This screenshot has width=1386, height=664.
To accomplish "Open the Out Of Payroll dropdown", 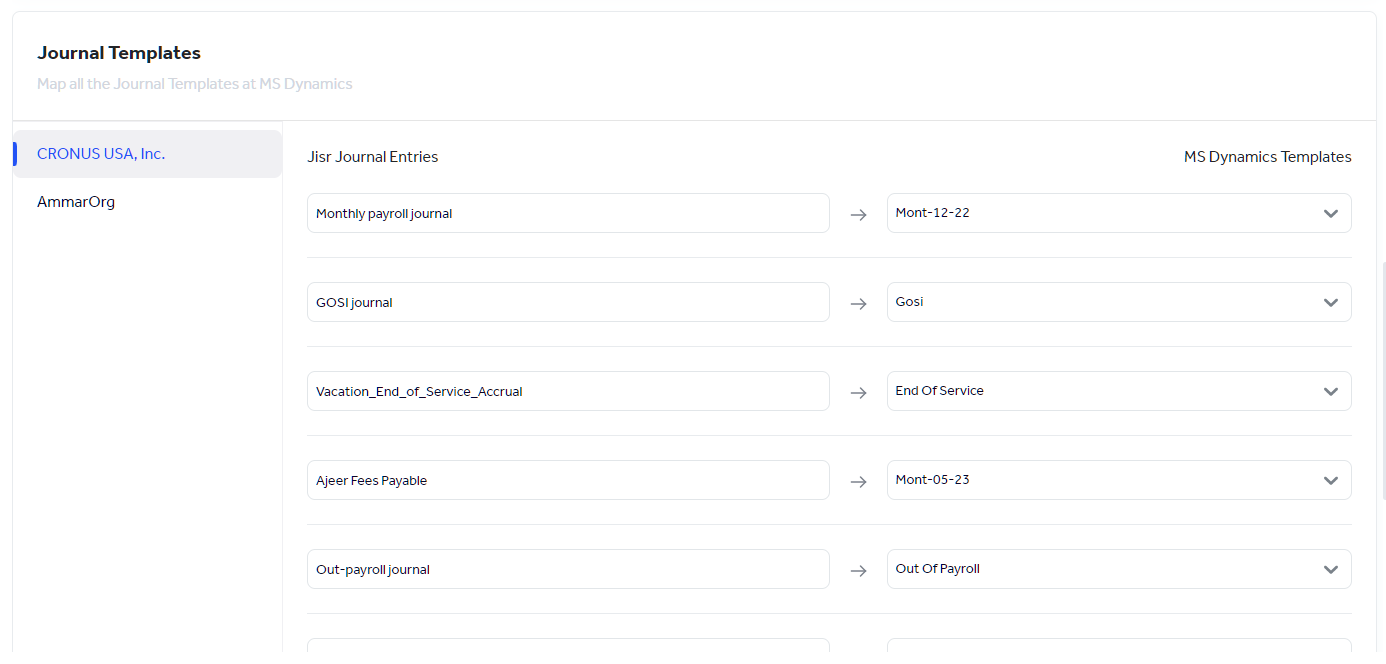I will [x=1331, y=569].
